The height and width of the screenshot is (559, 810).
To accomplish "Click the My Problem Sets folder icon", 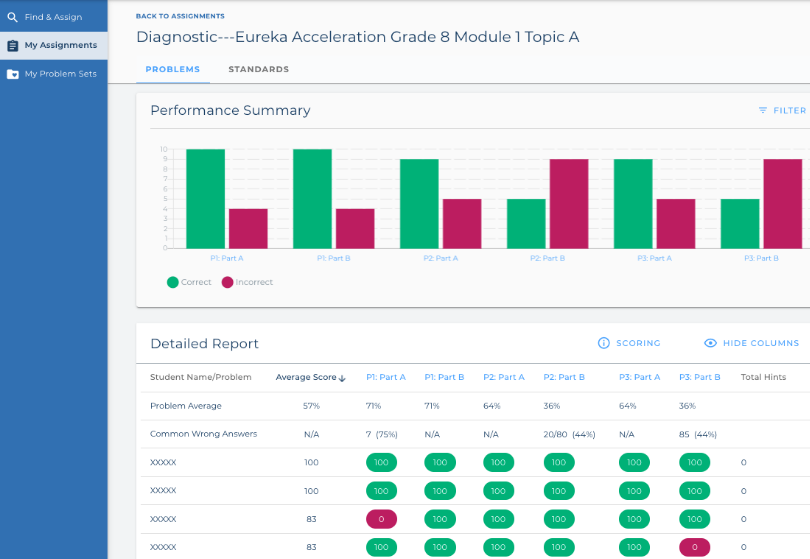I will click(13, 74).
